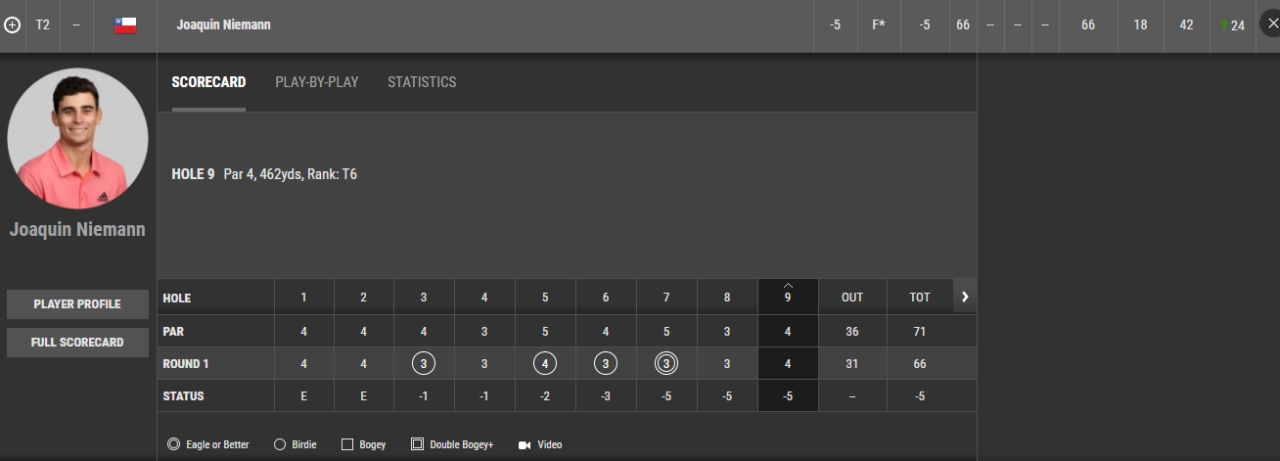Viewport: 1280px width, 461px height.
Task: Switch to the Play-By-Play tab
Action: click(x=317, y=82)
